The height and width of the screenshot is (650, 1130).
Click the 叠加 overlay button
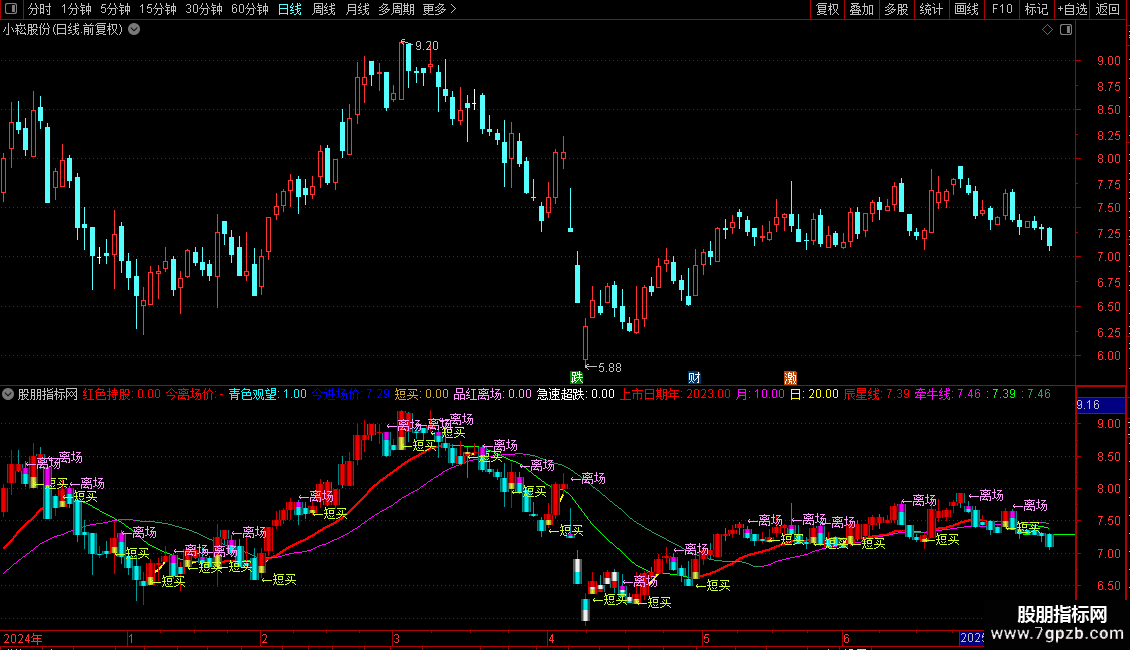point(861,9)
